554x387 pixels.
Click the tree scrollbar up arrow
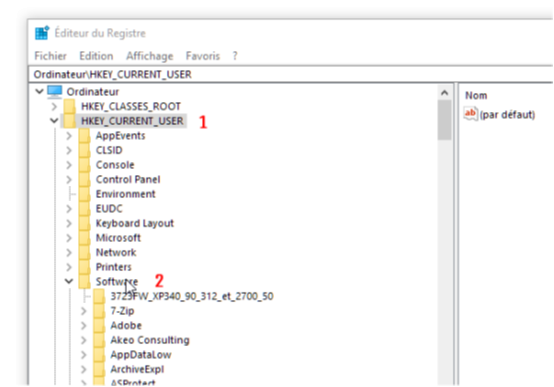tap(444, 93)
